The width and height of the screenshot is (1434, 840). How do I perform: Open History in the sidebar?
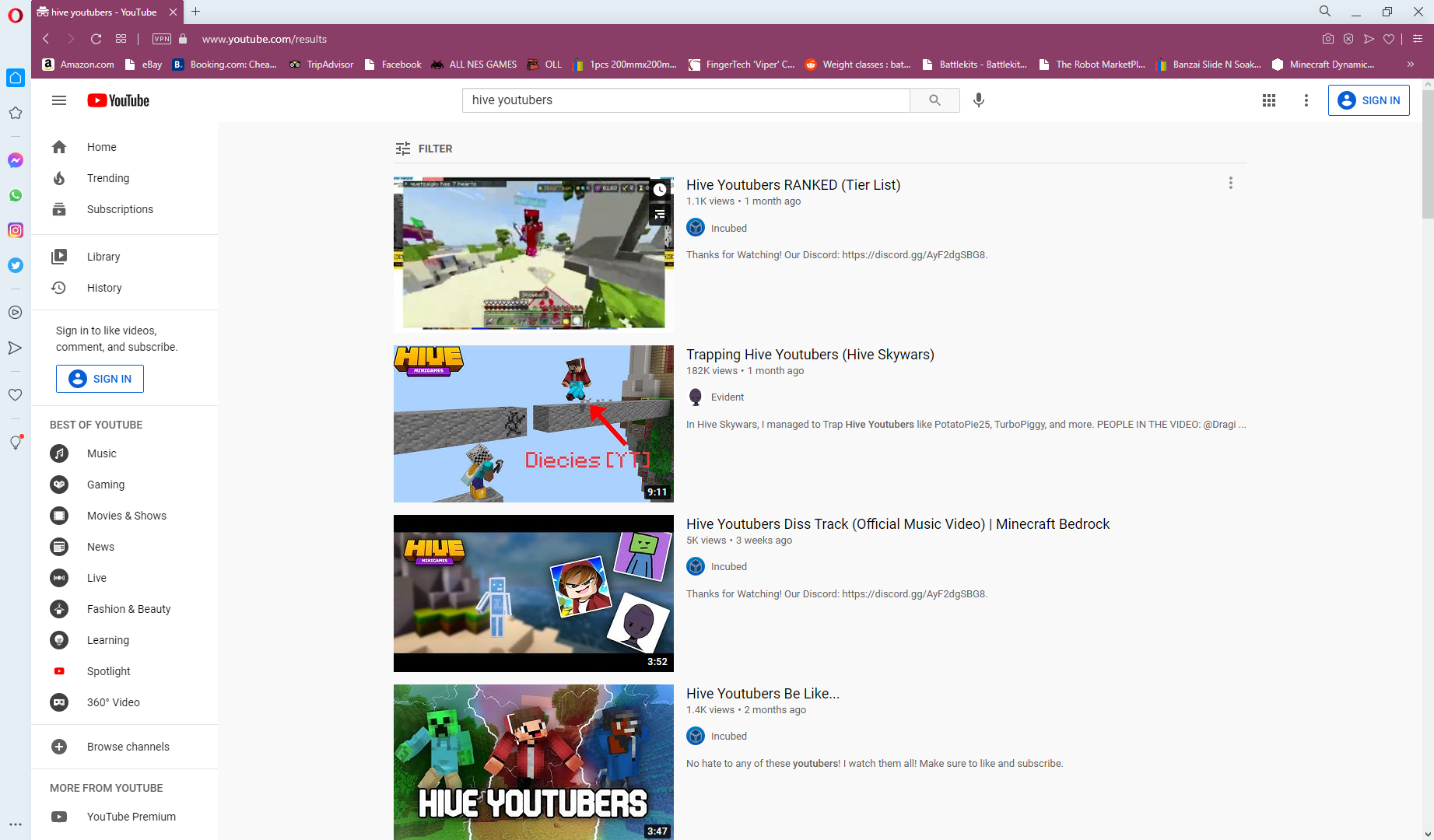click(x=124, y=288)
